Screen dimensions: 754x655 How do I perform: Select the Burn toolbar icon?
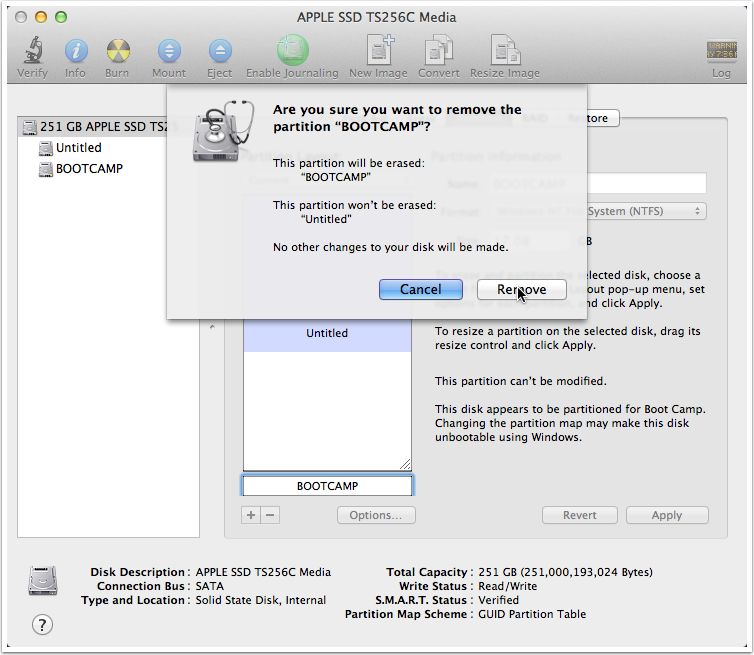click(x=117, y=50)
